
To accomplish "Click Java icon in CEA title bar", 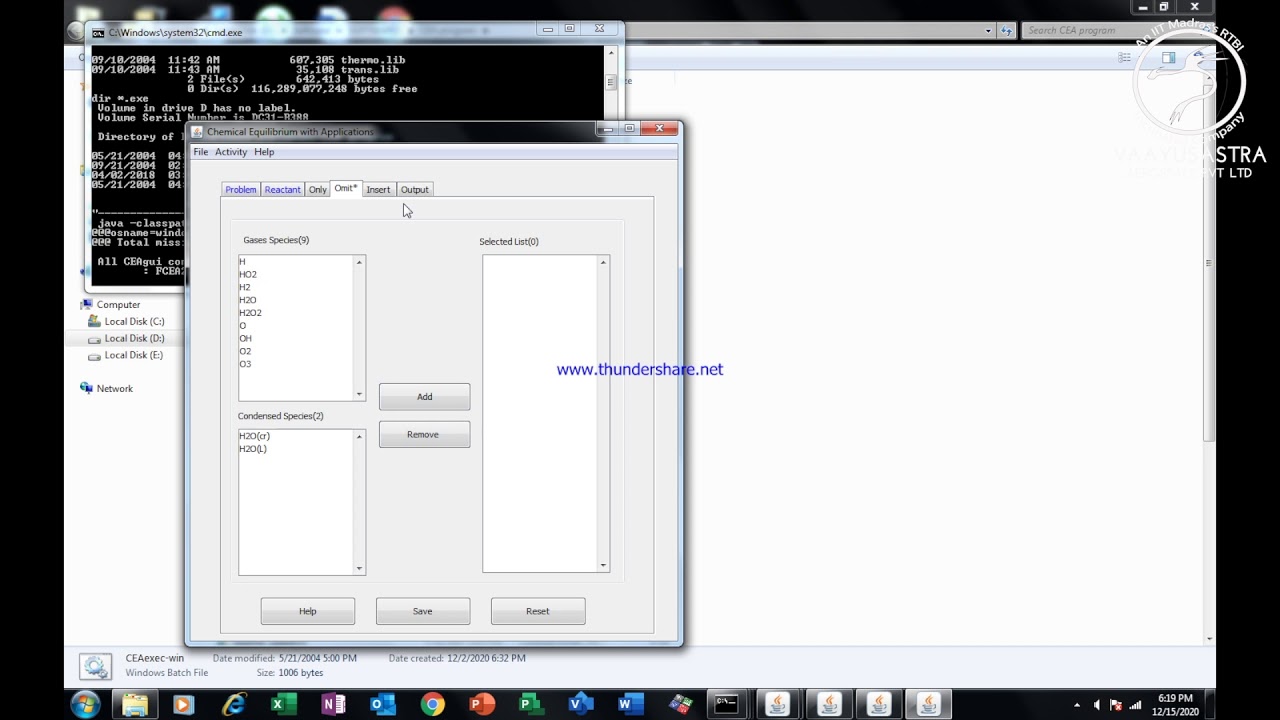I will [197, 132].
